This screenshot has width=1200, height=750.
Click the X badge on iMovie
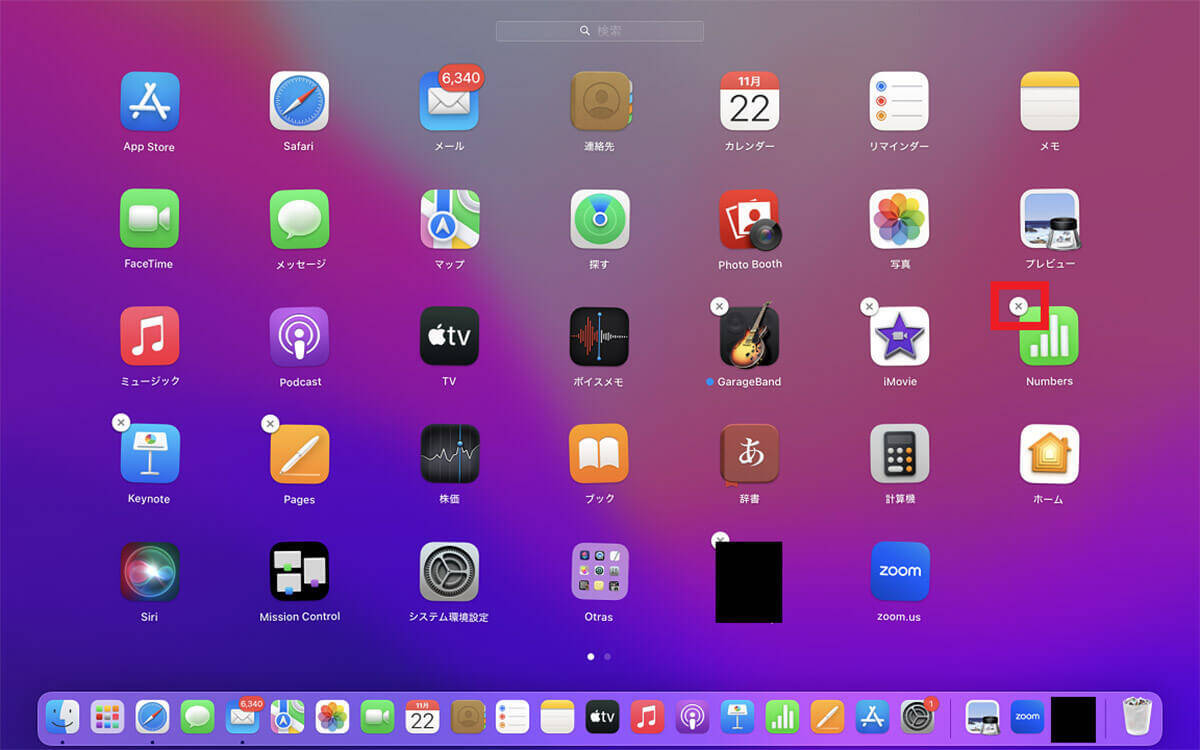tap(869, 306)
